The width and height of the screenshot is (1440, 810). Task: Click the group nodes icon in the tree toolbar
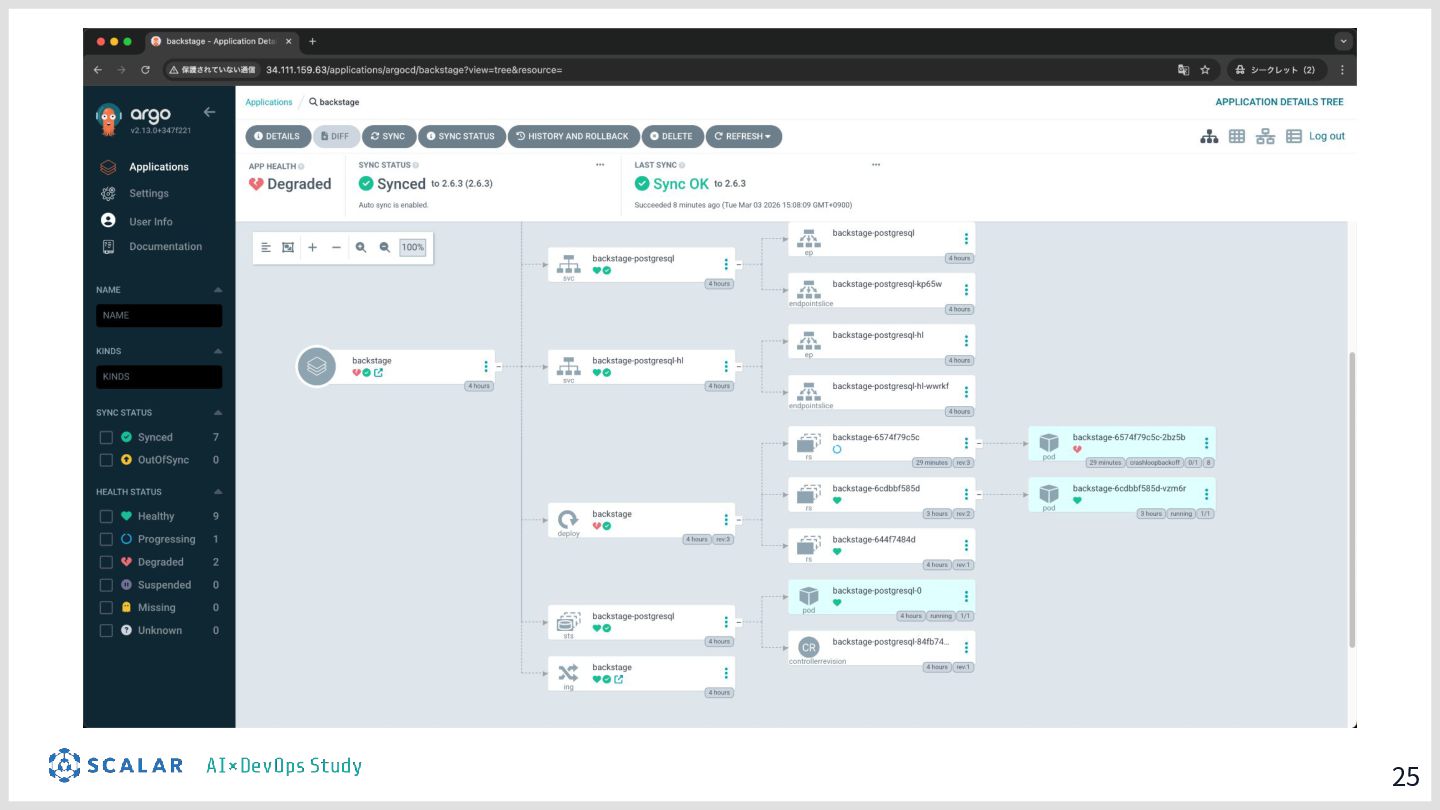pos(288,247)
